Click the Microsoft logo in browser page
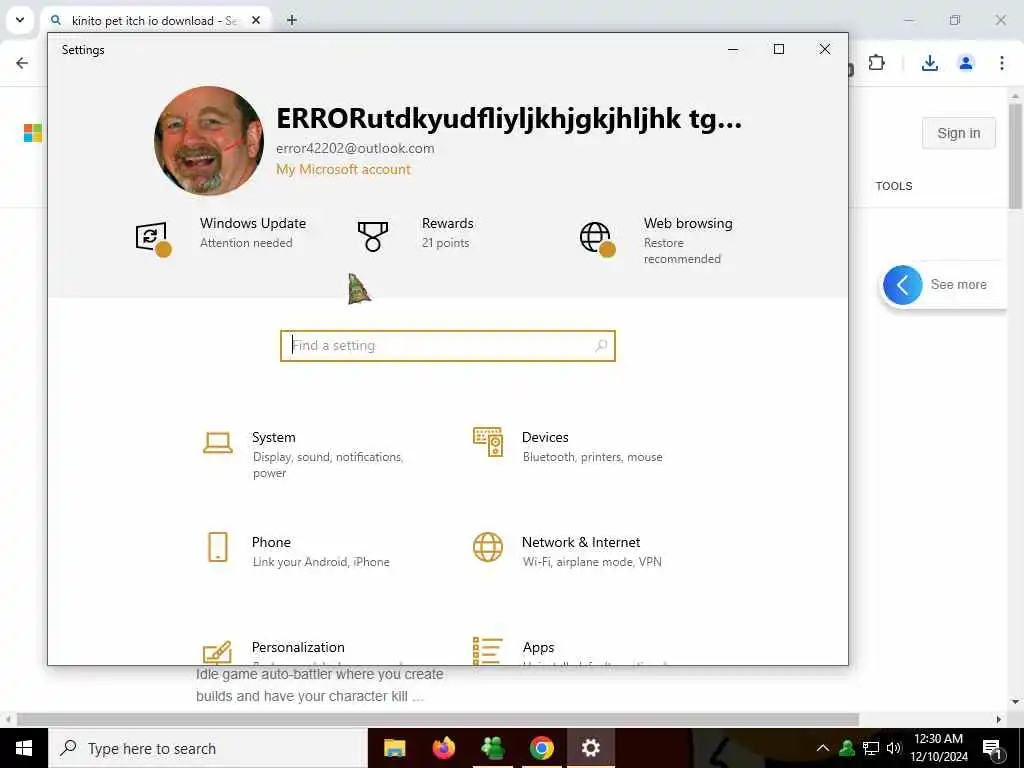 pyautogui.click(x=33, y=133)
